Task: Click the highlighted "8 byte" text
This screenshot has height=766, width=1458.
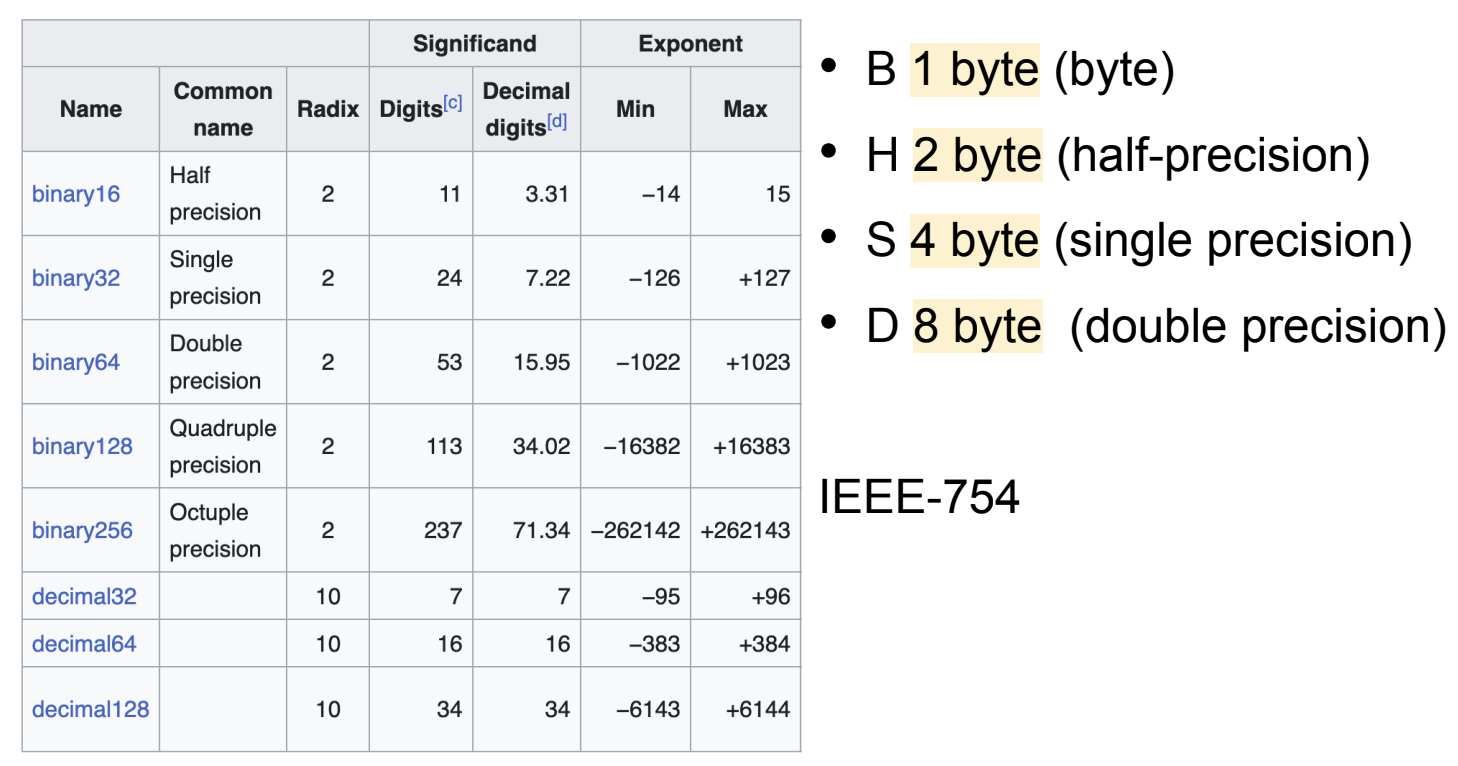Action: pyautogui.click(x=977, y=327)
